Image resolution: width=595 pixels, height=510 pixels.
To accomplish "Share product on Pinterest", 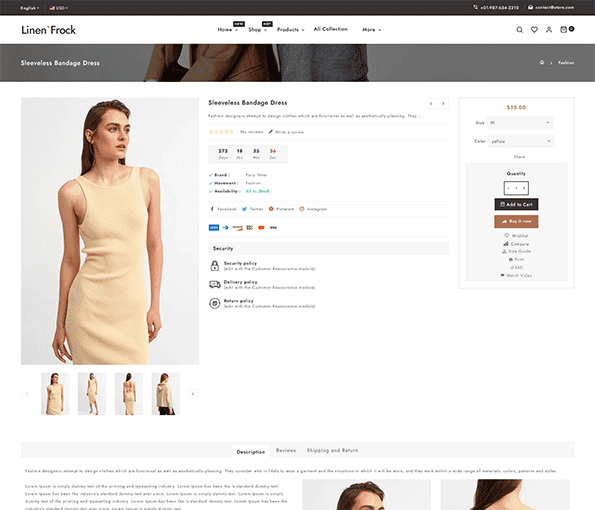I will [281, 209].
